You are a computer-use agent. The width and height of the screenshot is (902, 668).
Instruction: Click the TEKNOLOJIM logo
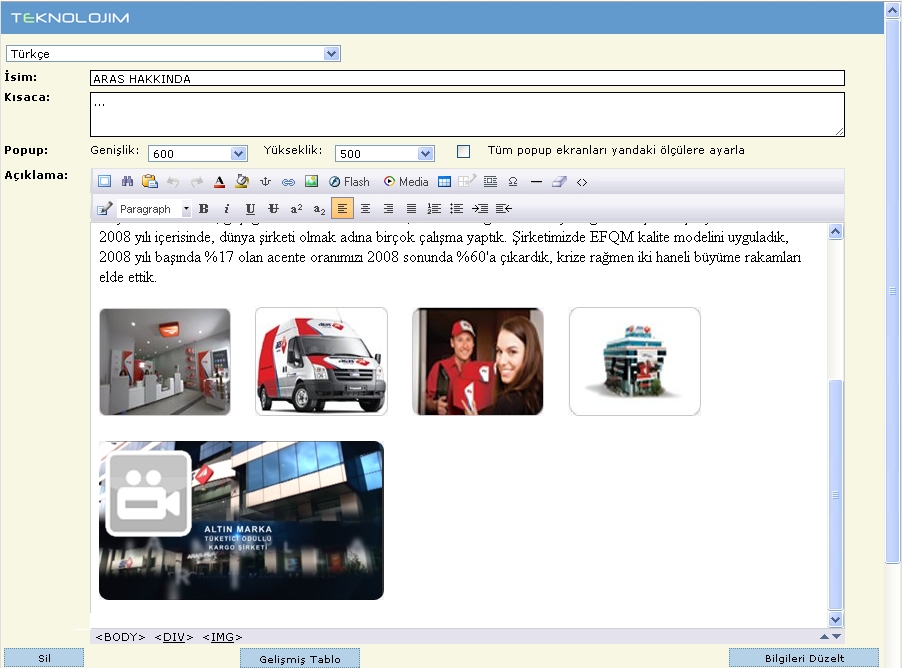coord(70,18)
